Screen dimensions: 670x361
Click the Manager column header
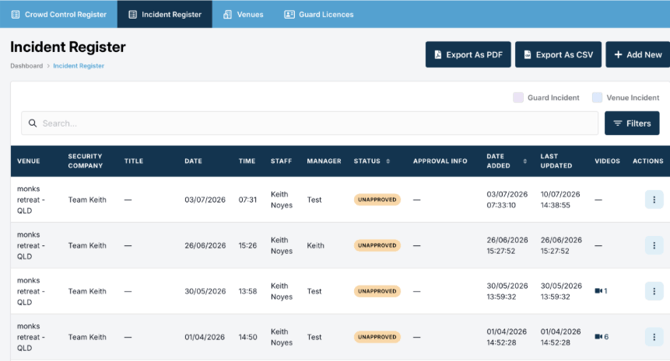click(x=324, y=161)
